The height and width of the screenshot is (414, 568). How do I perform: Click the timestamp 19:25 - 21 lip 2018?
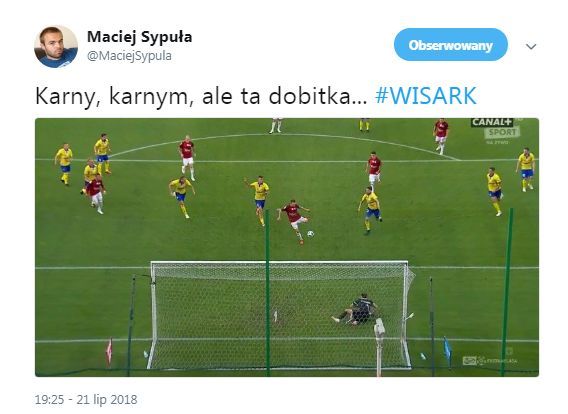[x=86, y=400]
